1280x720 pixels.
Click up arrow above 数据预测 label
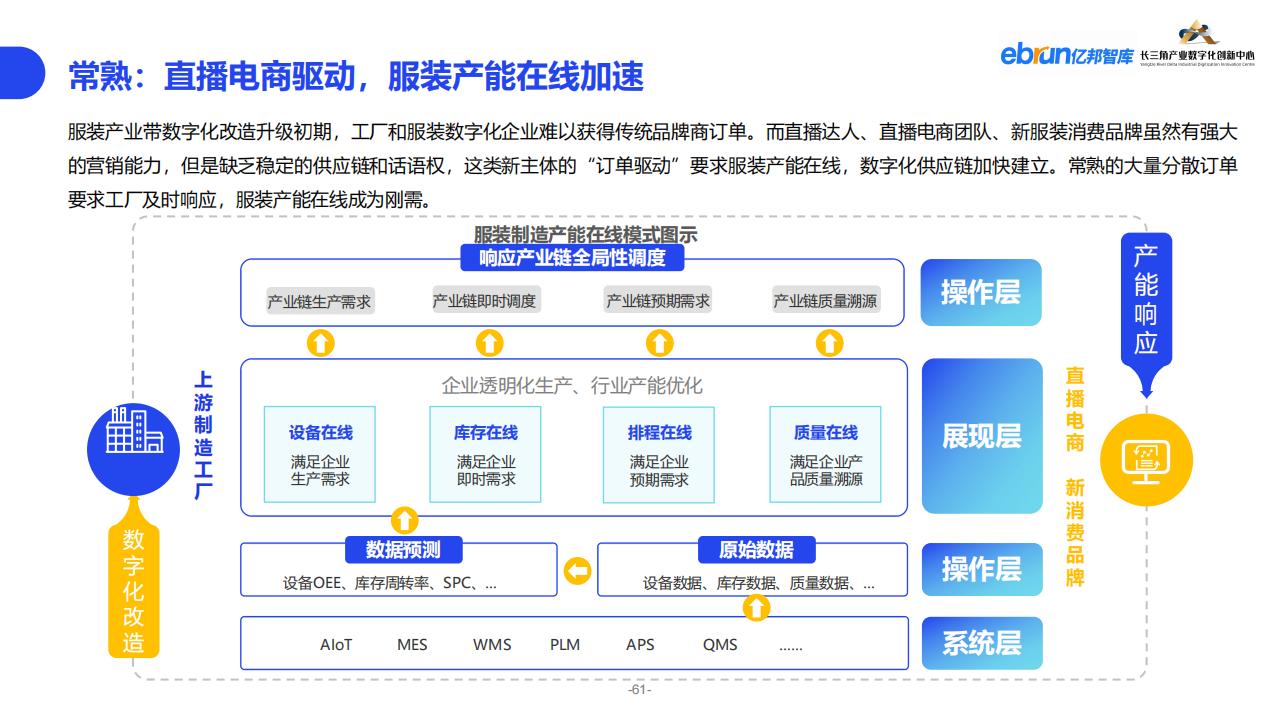[403, 520]
